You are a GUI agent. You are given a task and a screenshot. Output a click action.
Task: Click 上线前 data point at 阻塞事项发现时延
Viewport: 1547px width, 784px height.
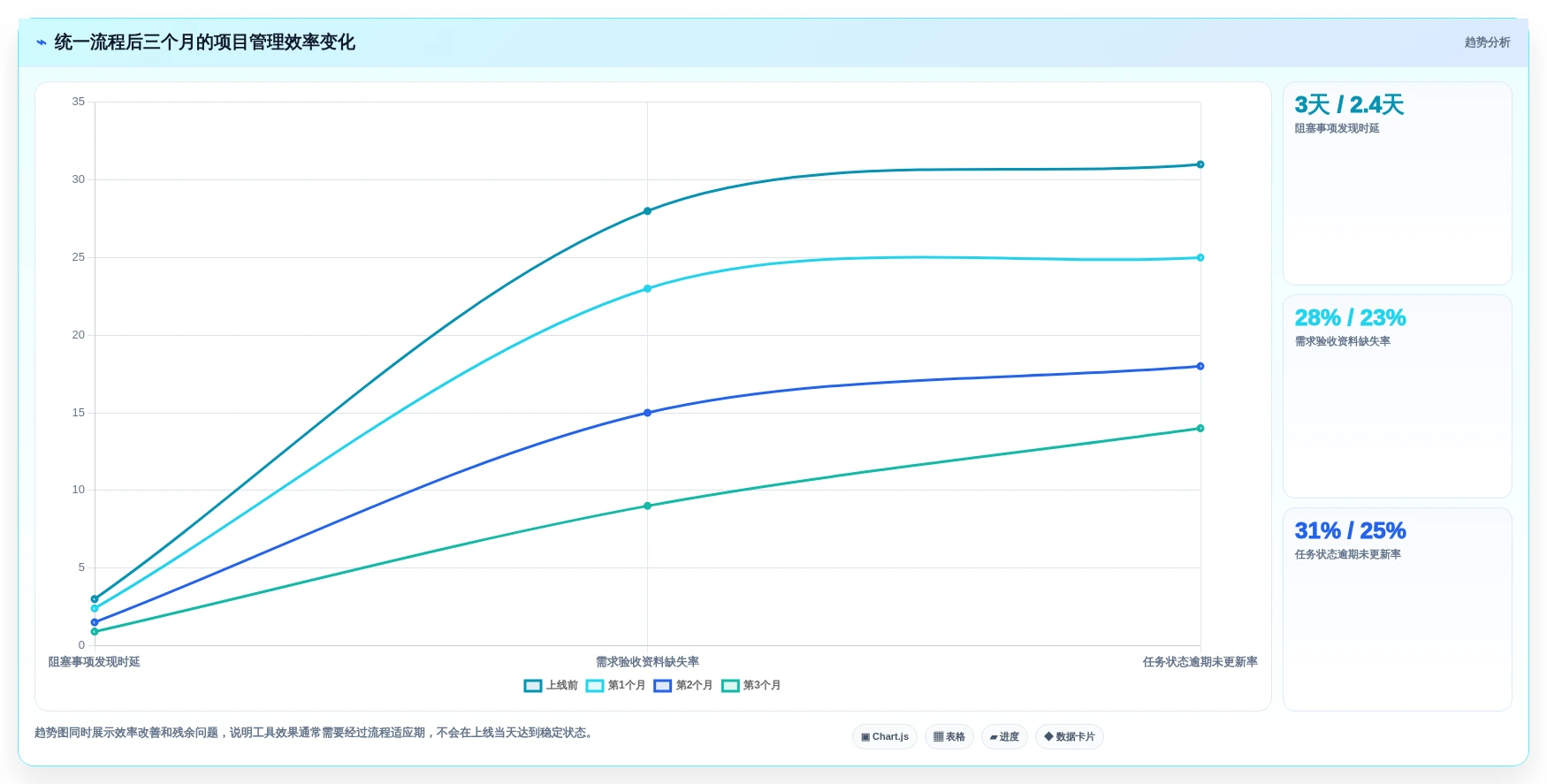coord(95,599)
